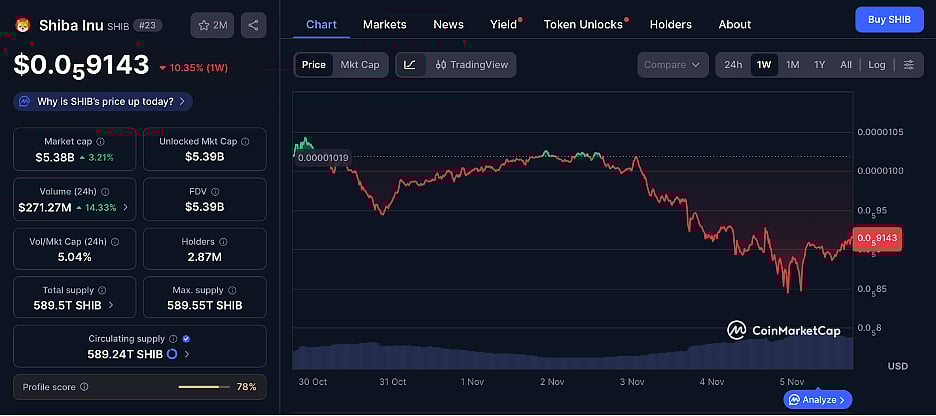The width and height of the screenshot is (936, 416).
Task: Open the News tab
Action: point(448,24)
